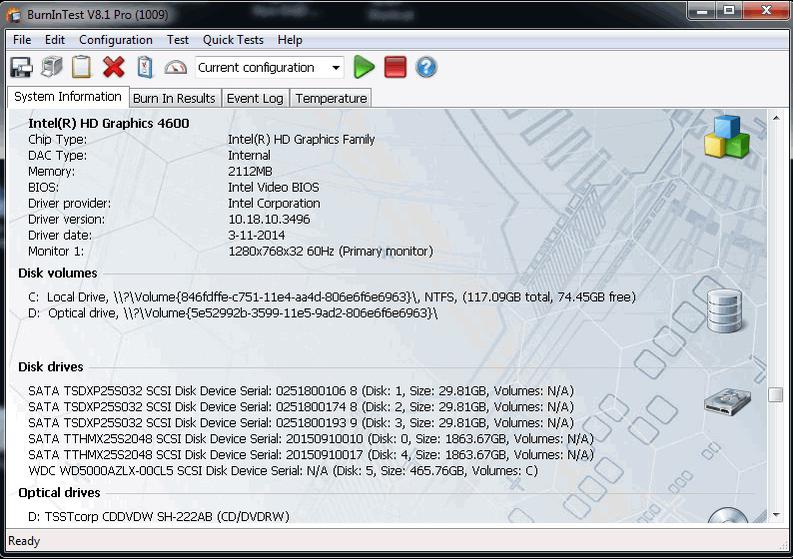
Task: Click disk drive row with serial 0251800193 9
Action: click(x=301, y=423)
